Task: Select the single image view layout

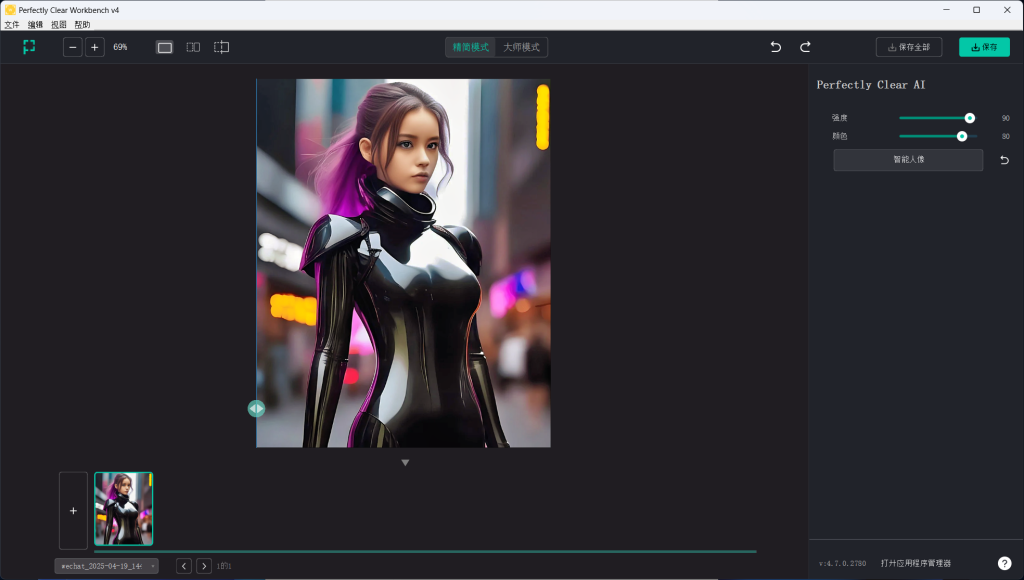Action: pos(165,47)
